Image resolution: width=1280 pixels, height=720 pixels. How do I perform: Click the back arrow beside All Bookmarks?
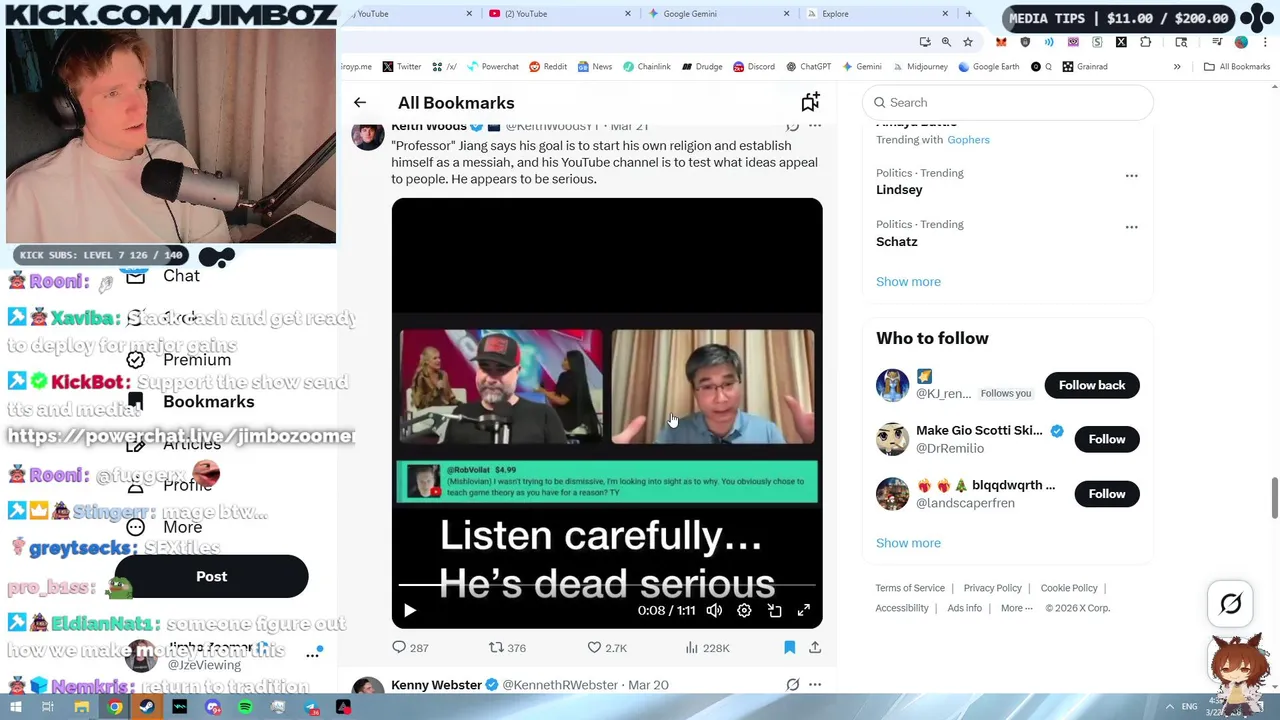click(360, 102)
